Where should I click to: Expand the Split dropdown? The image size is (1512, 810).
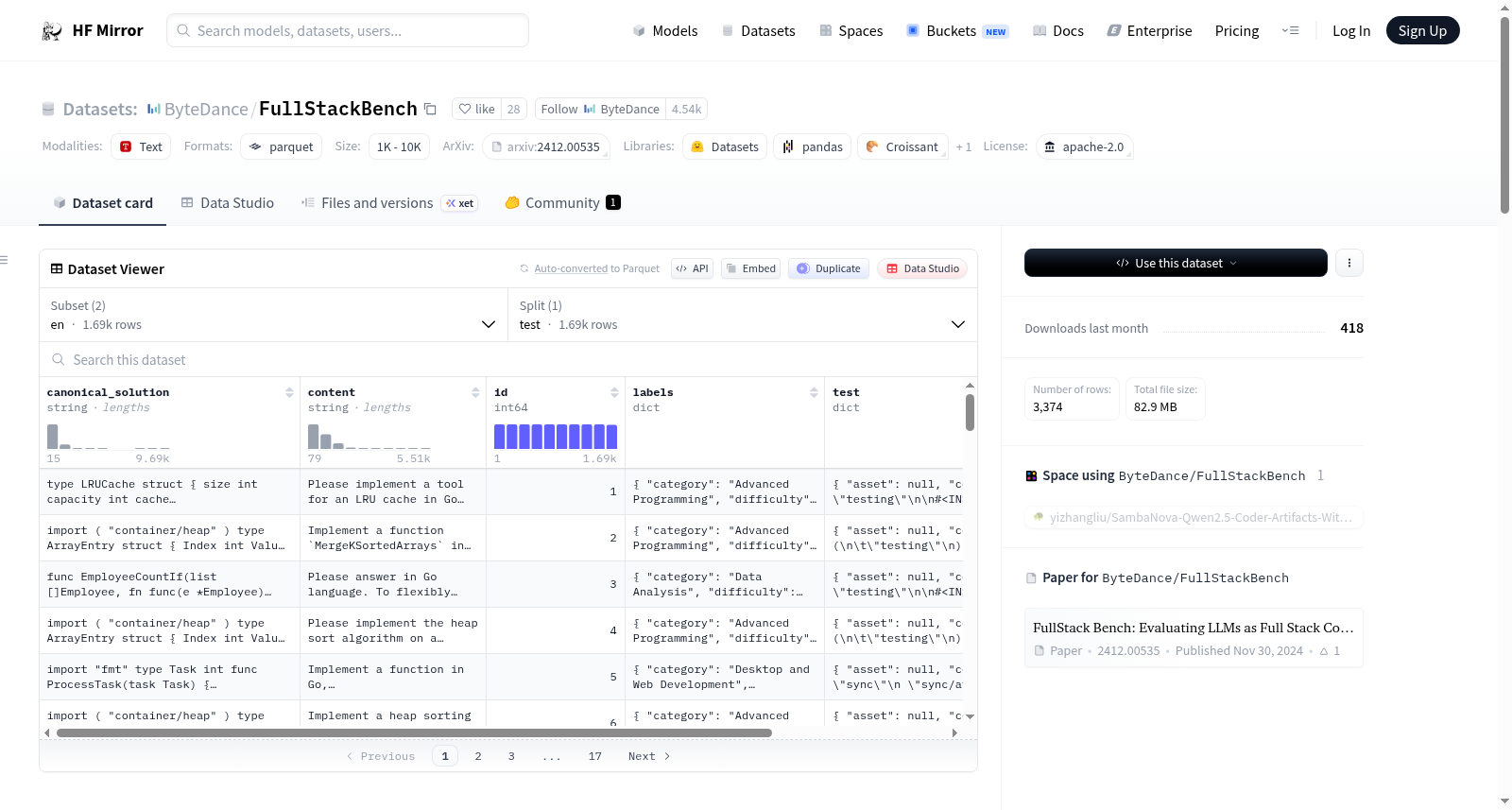742,315
